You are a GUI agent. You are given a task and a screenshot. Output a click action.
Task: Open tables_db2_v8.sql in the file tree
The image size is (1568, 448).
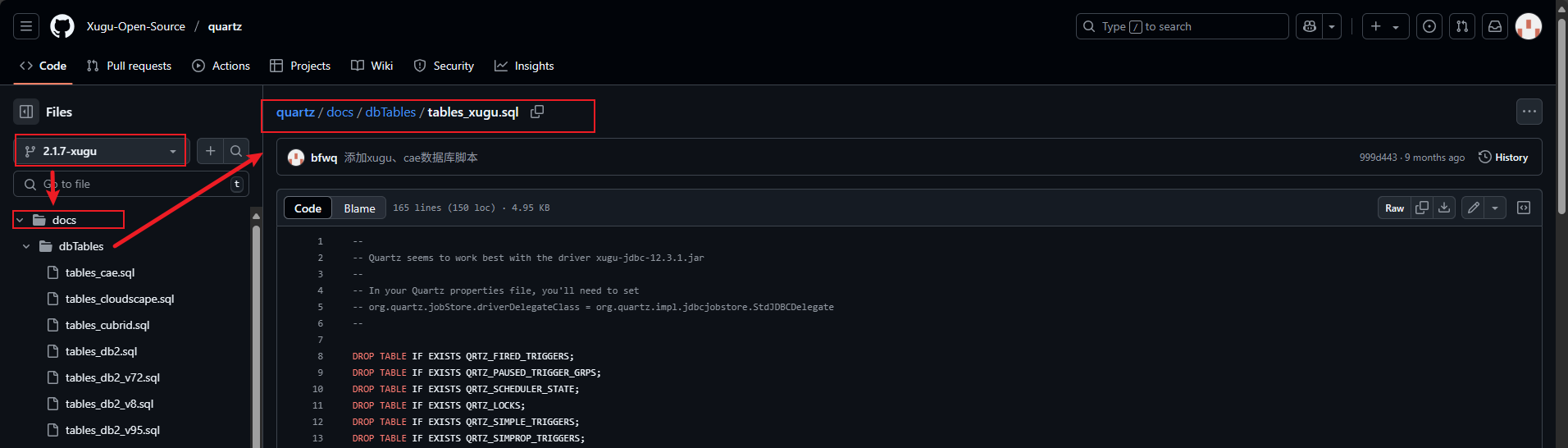tap(109, 404)
